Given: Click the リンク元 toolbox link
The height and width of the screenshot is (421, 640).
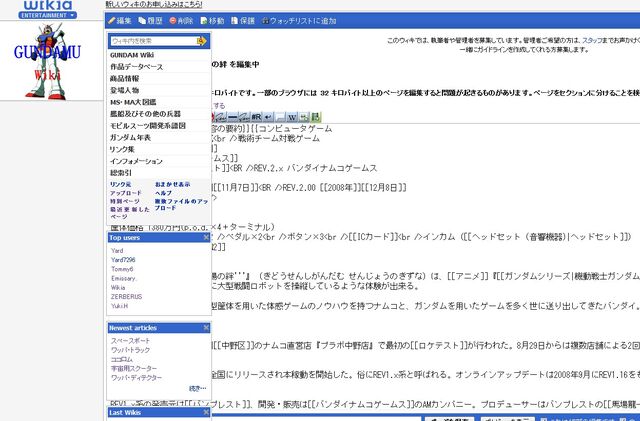Looking at the screenshot, I should (120, 185).
